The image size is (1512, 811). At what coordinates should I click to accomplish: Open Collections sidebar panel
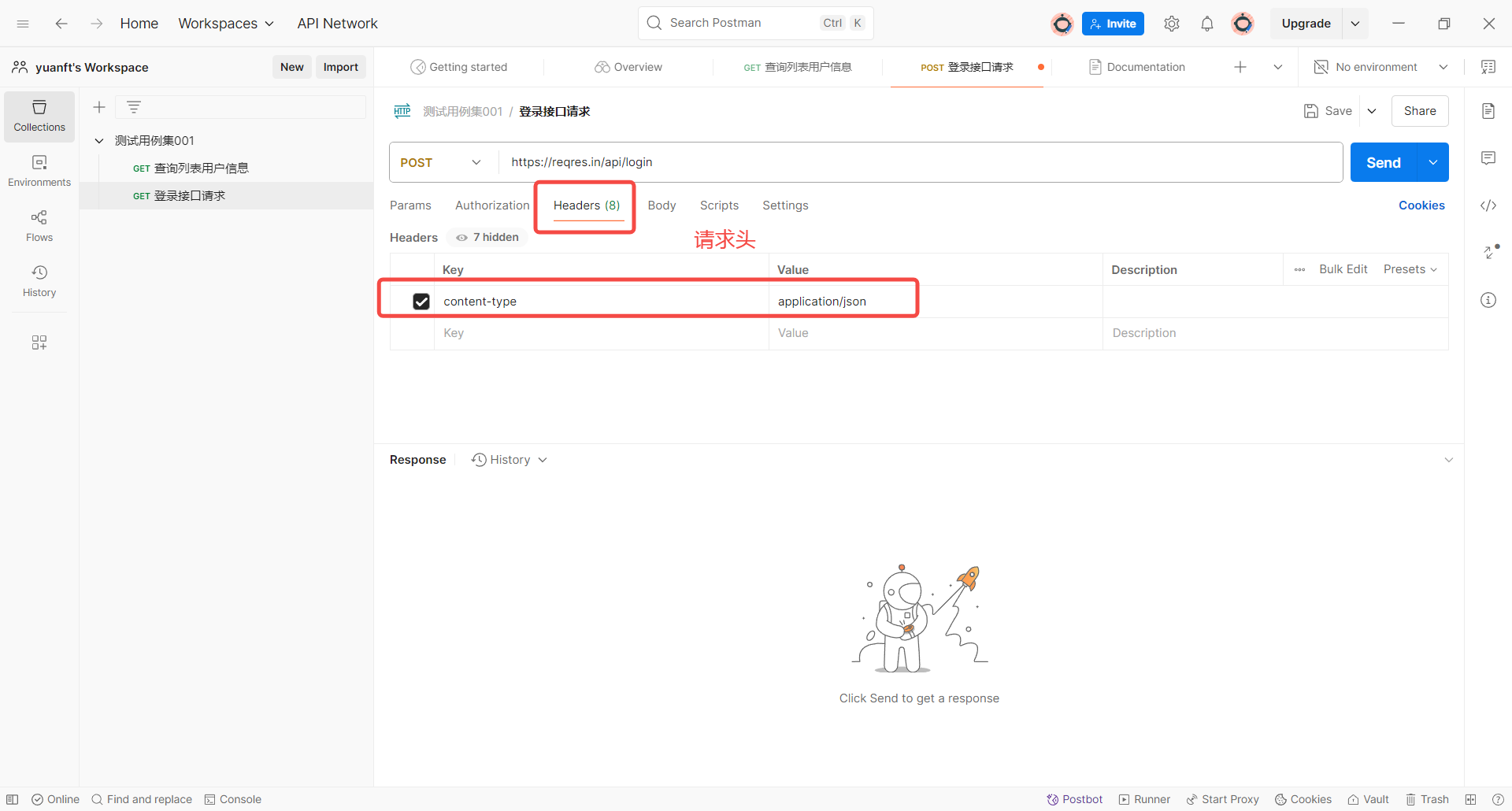pos(39,117)
